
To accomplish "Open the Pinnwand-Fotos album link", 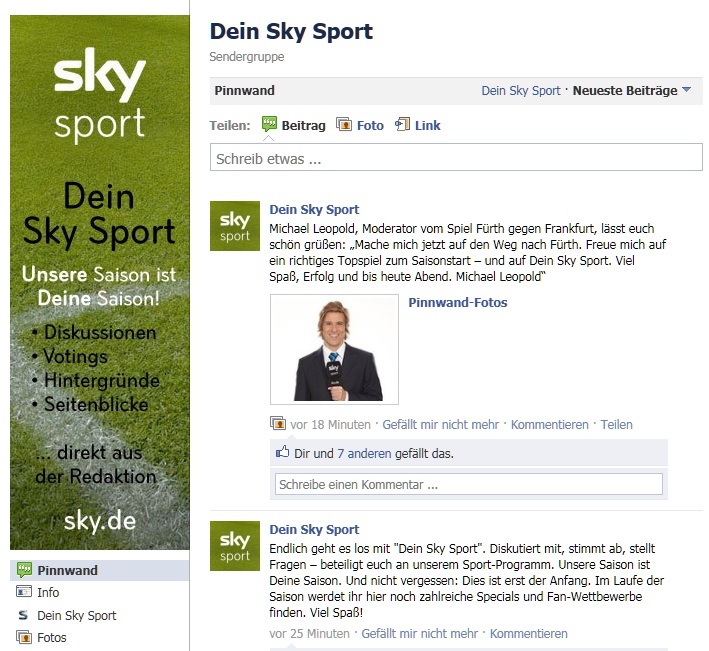I will click(x=458, y=302).
